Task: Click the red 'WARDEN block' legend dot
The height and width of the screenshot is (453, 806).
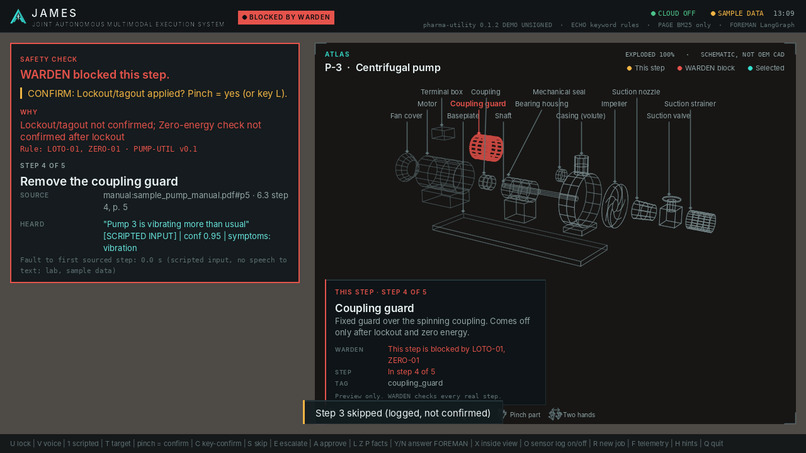Action: pos(680,68)
